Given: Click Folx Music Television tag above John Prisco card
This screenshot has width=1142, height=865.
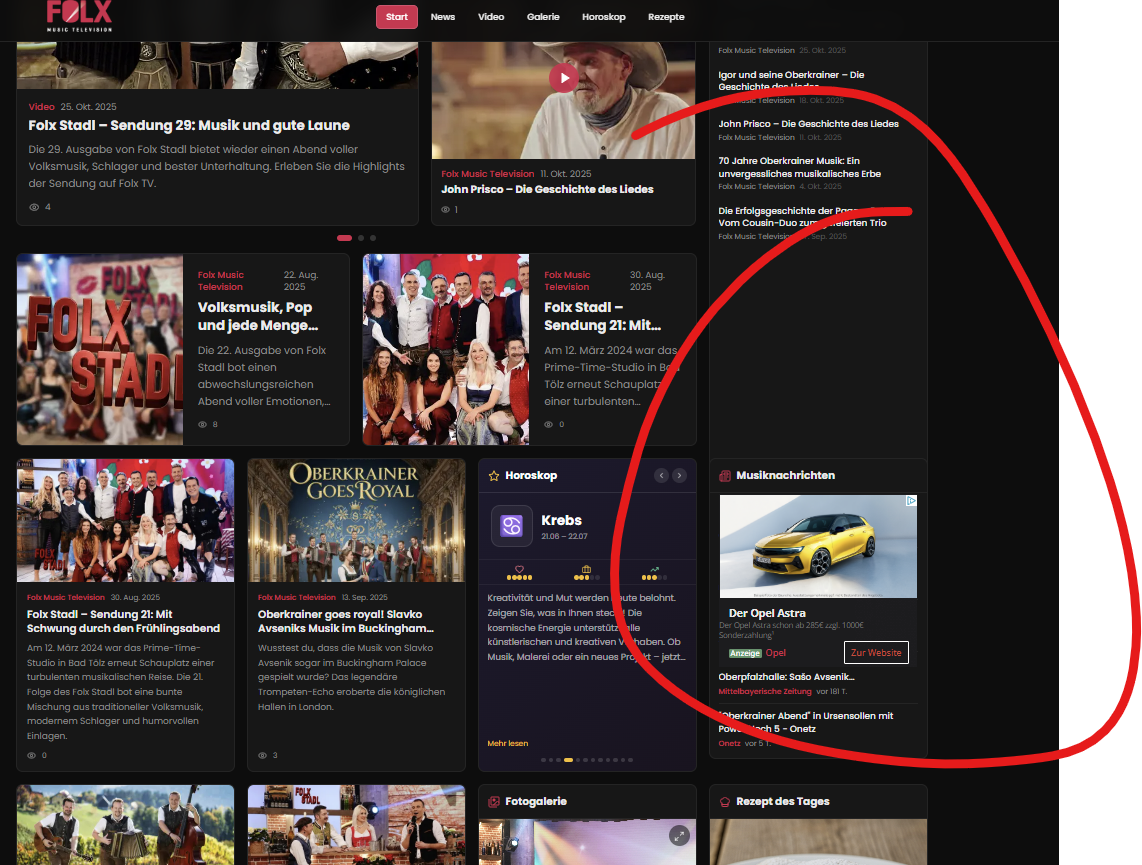Looking at the screenshot, I should click(x=487, y=174).
